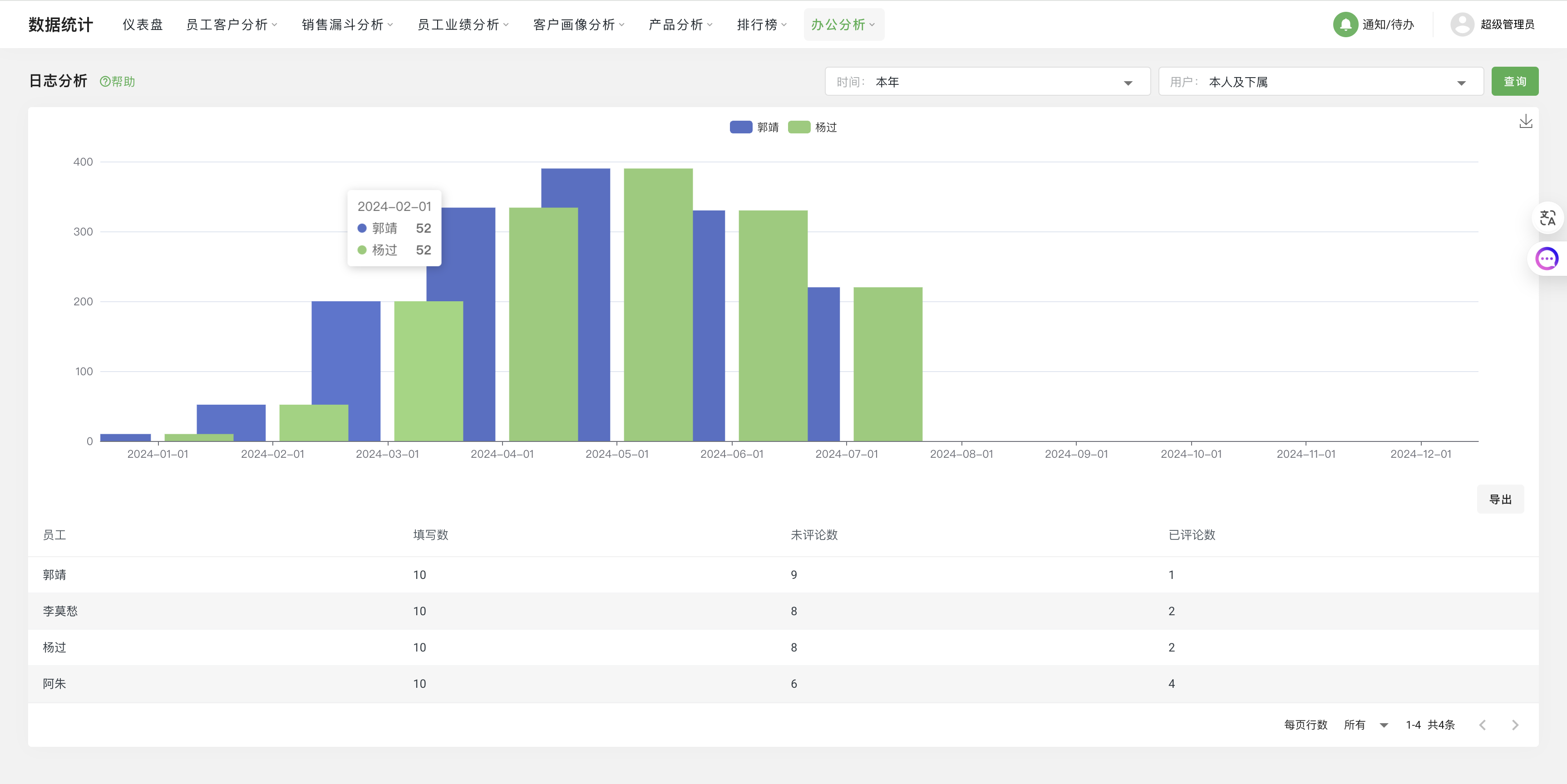Click the green 查询 button

click(x=1514, y=82)
